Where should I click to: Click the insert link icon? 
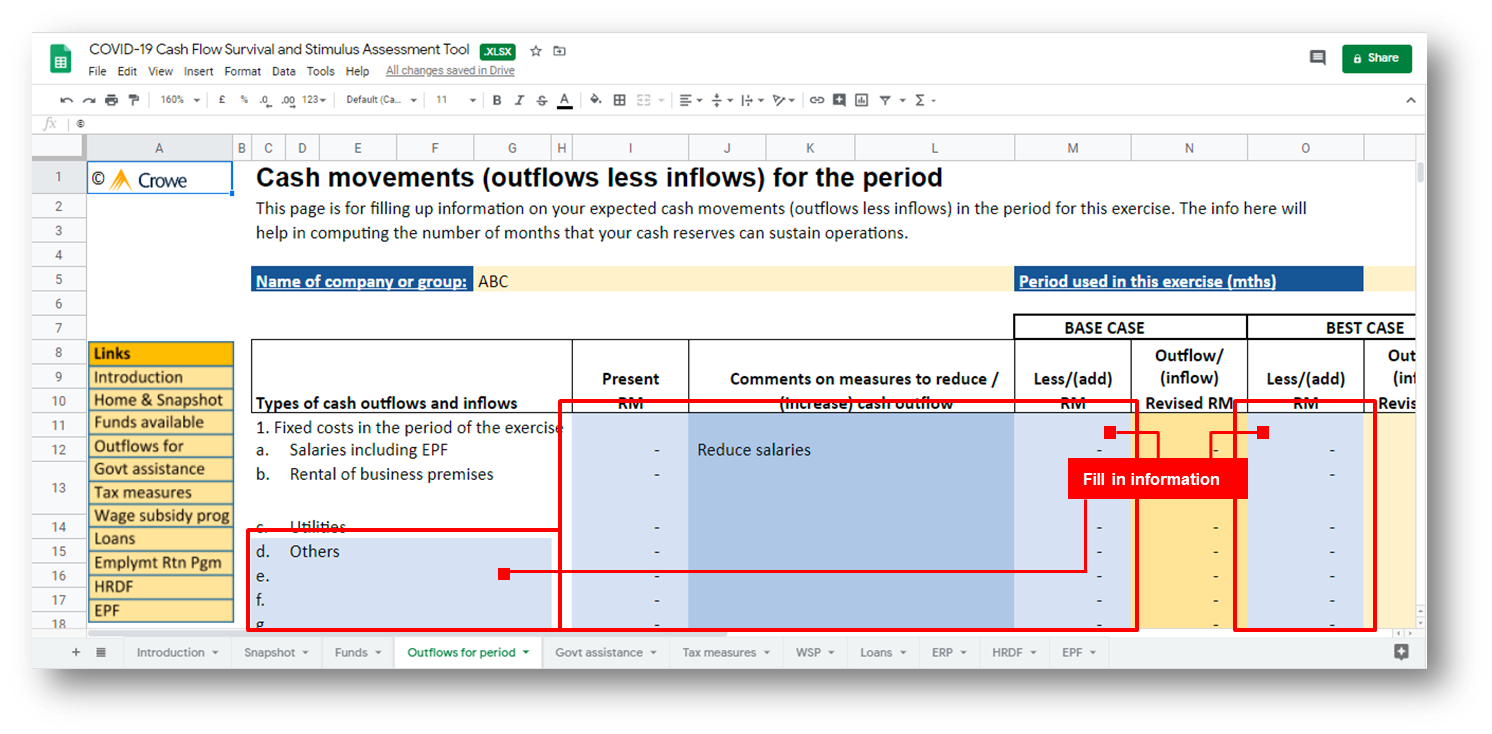(x=817, y=100)
